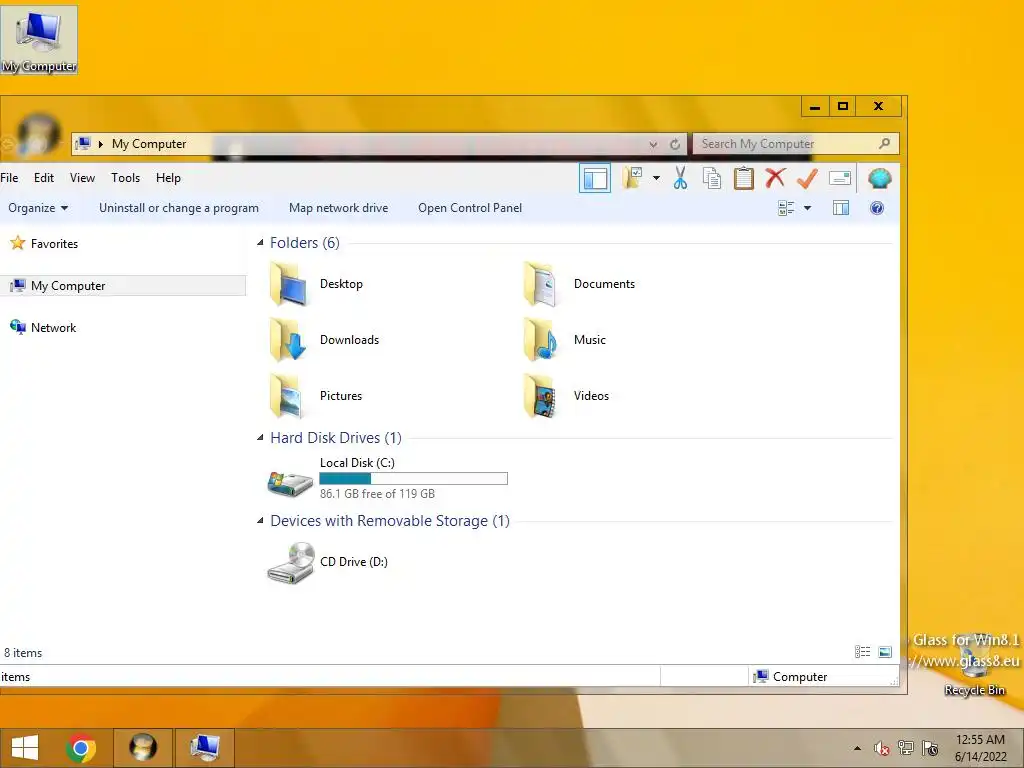Screen dimensions: 1024x768
Task: Click the My Computer taskbar button
Action: 204,748
